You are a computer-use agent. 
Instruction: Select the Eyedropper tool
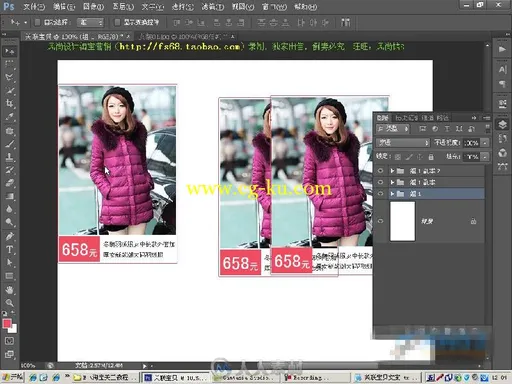(9, 117)
